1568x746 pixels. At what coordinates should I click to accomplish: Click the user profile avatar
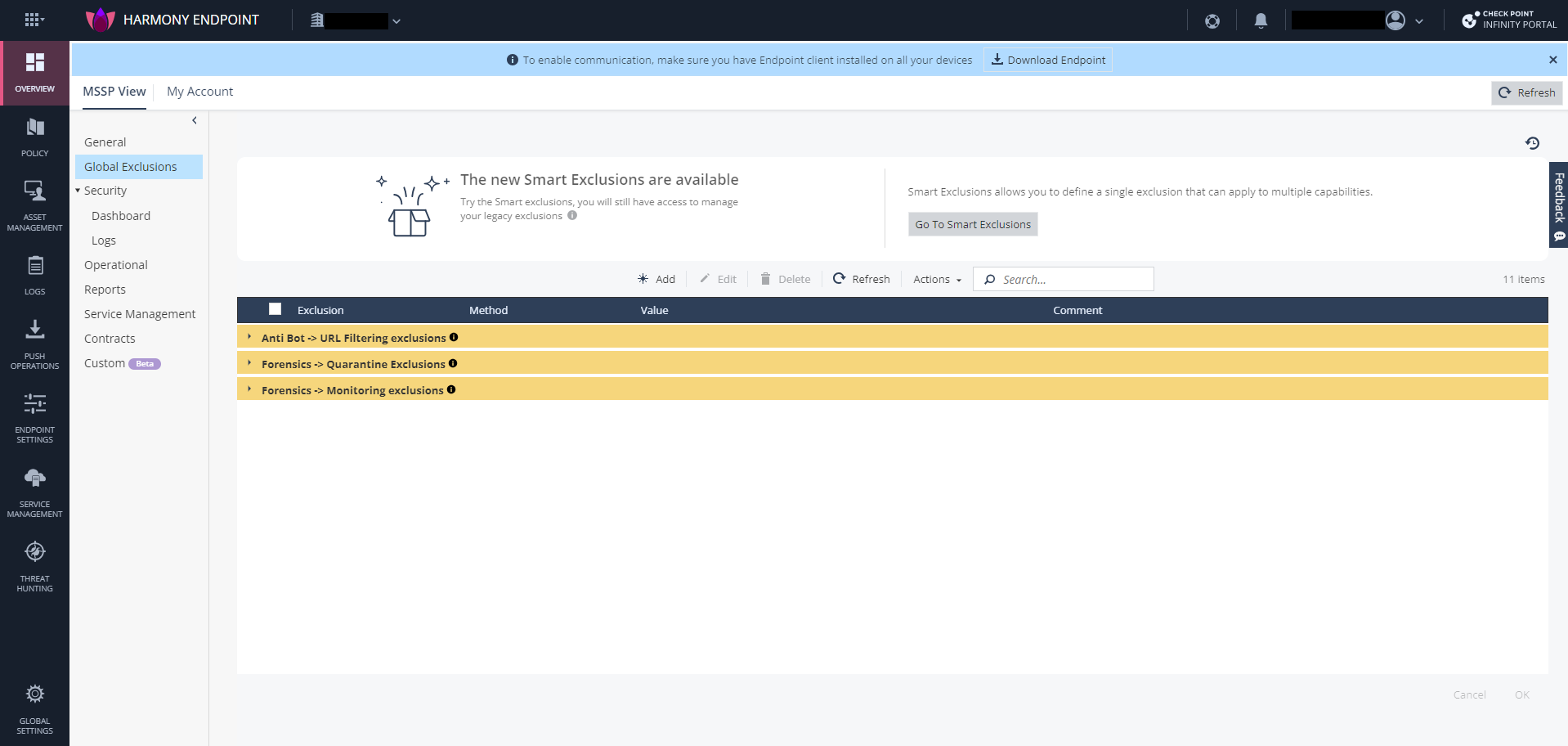click(1396, 20)
